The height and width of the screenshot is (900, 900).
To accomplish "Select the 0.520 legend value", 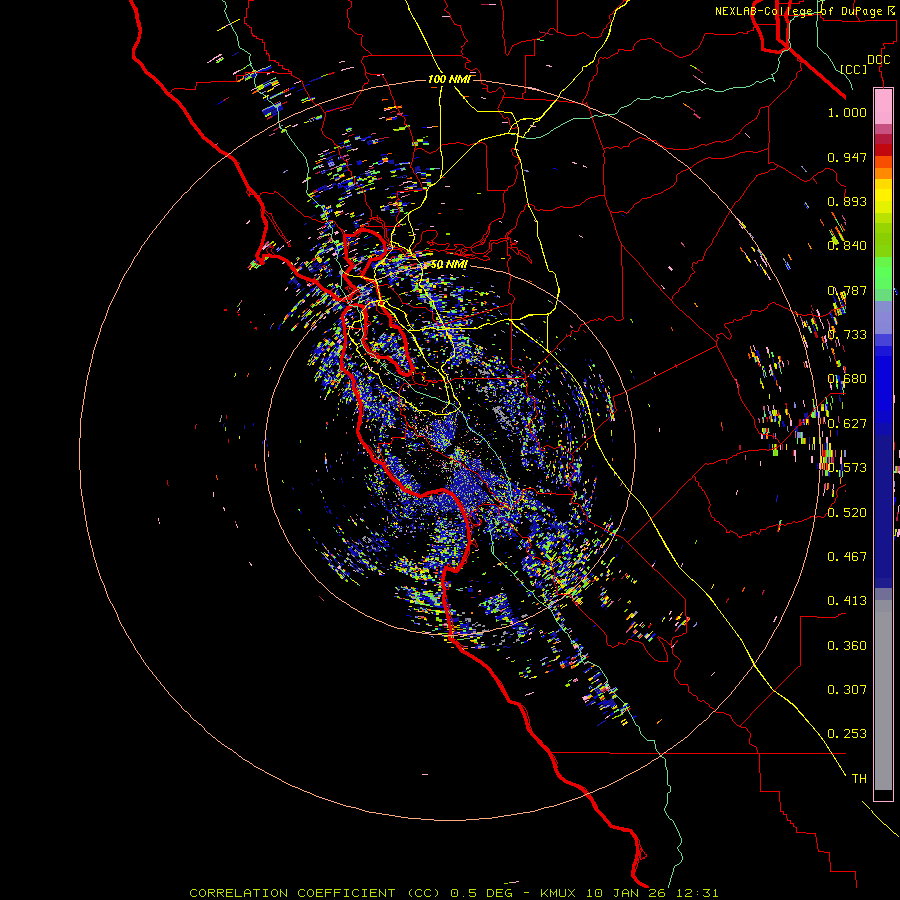I will pyautogui.click(x=847, y=513).
